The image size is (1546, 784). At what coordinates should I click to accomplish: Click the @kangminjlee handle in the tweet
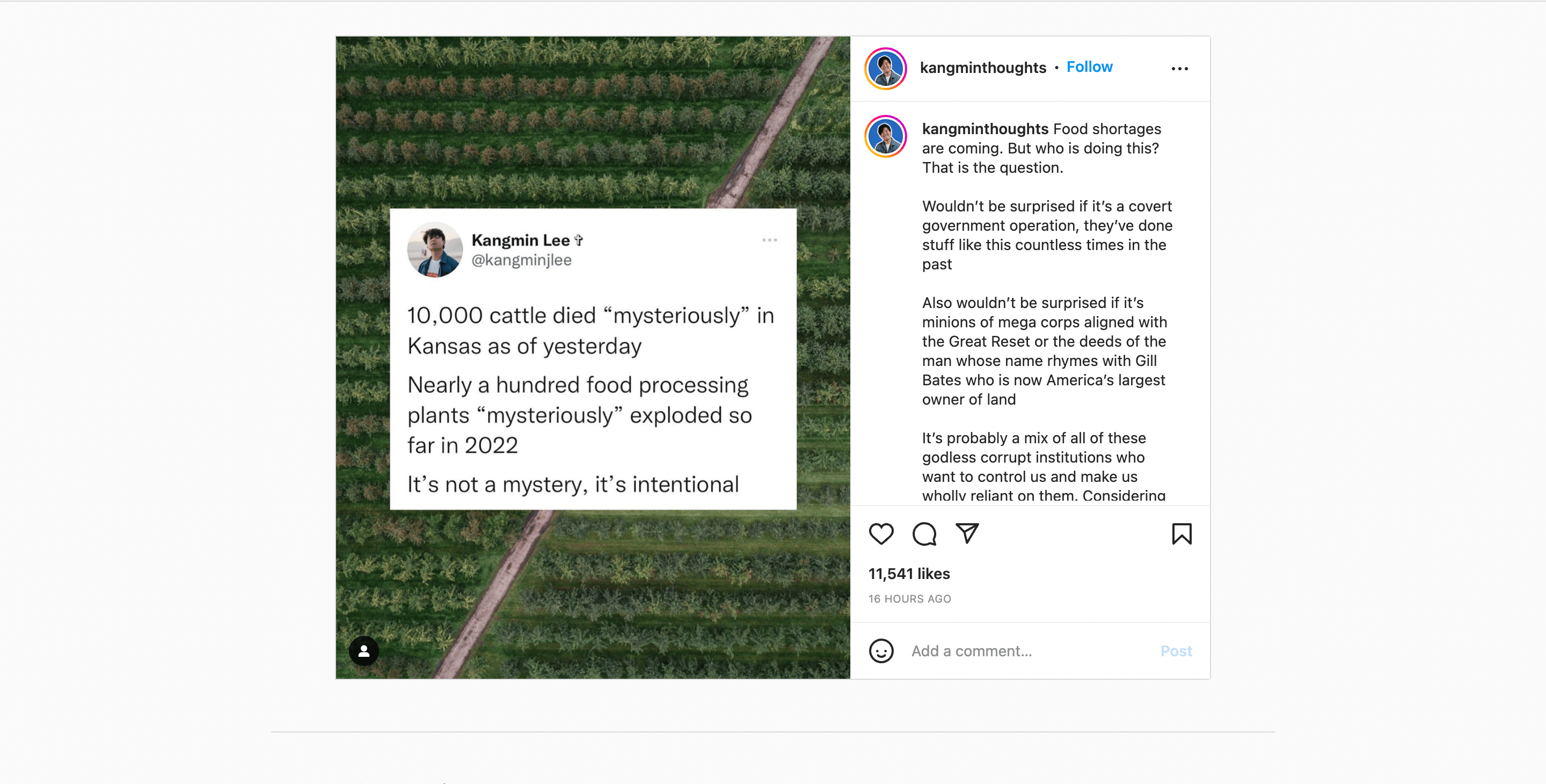click(521, 260)
